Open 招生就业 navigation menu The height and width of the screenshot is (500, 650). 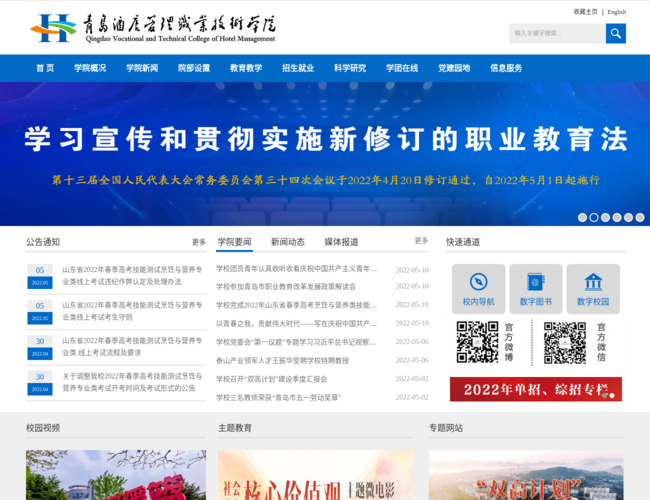pos(298,68)
